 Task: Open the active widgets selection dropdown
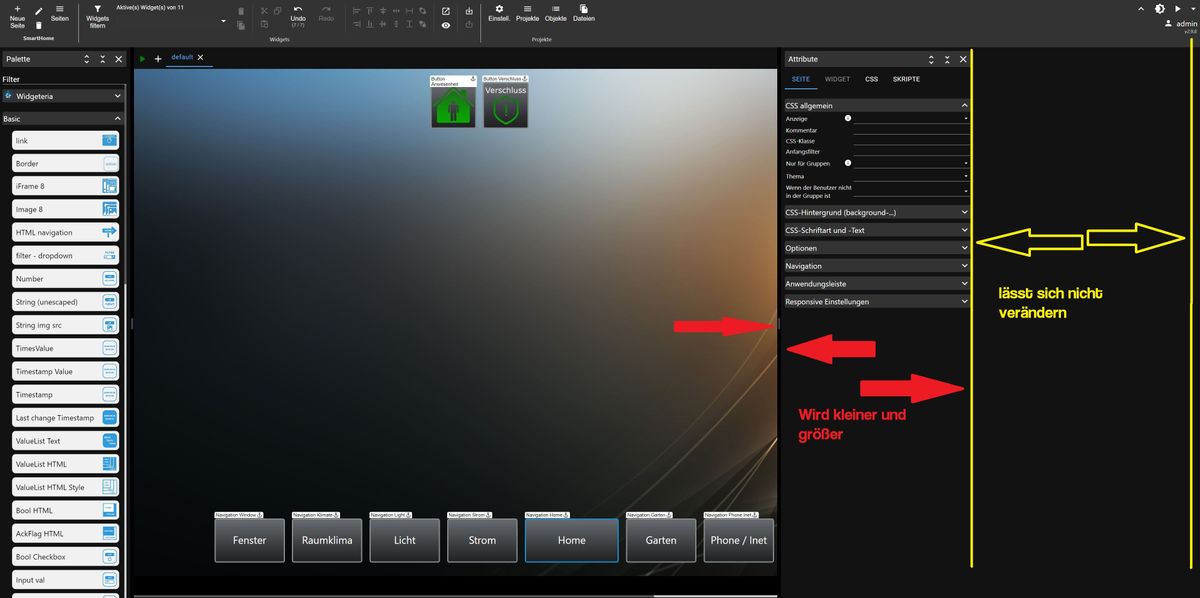pos(170,19)
